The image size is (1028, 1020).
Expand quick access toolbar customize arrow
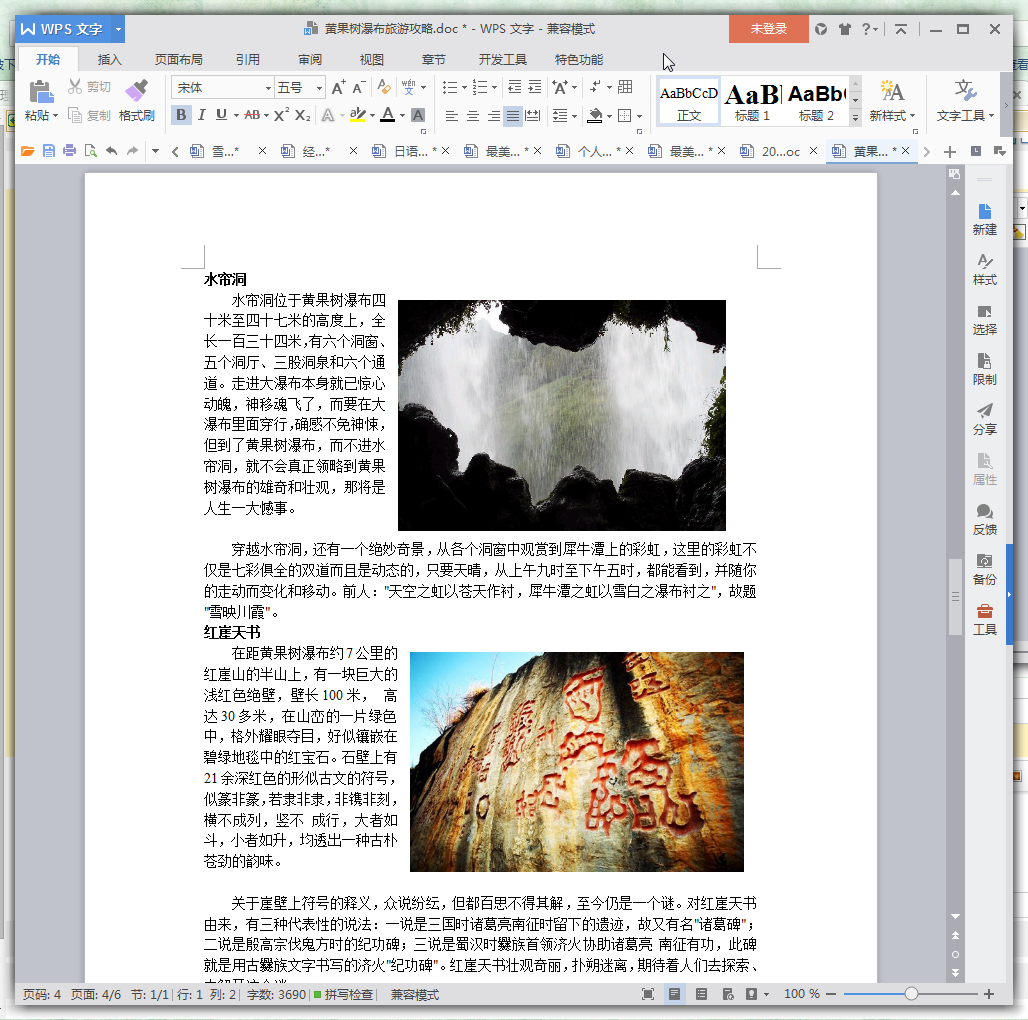coord(155,151)
